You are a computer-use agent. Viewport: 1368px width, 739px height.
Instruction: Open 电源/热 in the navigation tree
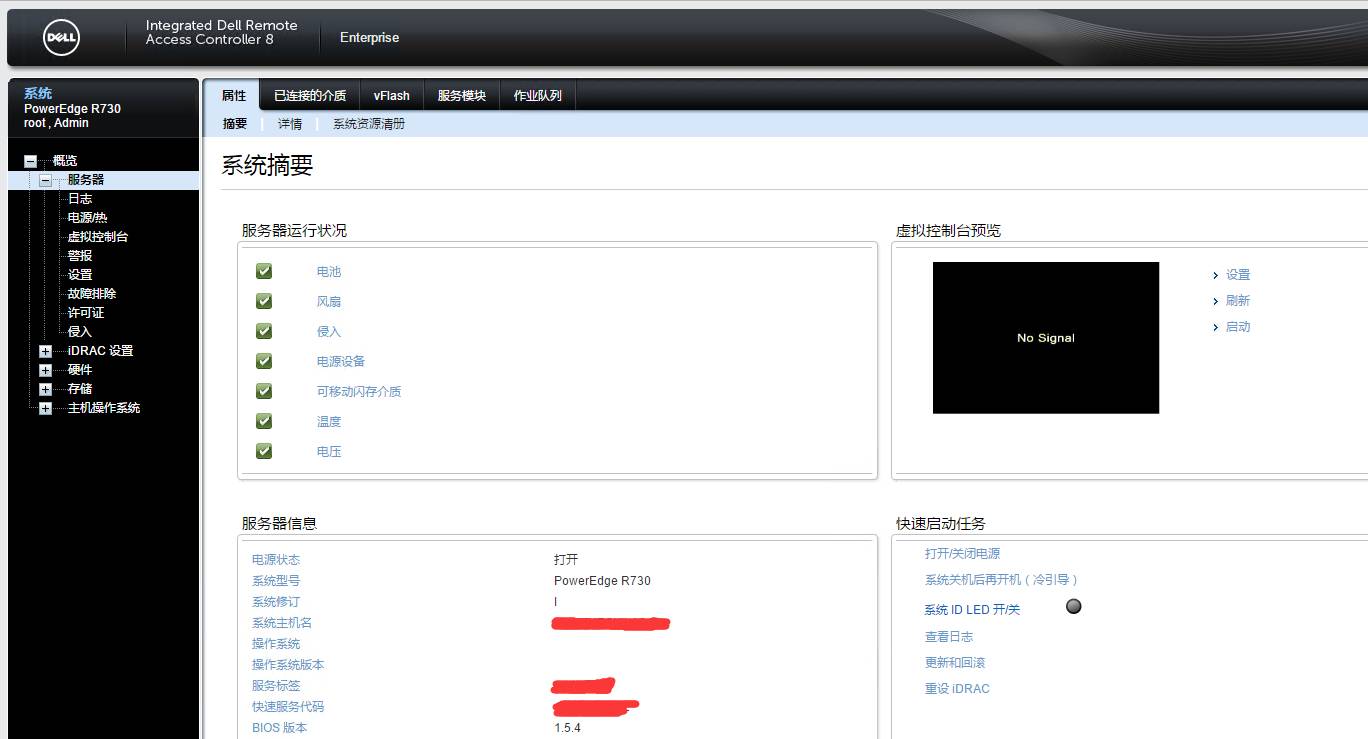tap(87, 218)
